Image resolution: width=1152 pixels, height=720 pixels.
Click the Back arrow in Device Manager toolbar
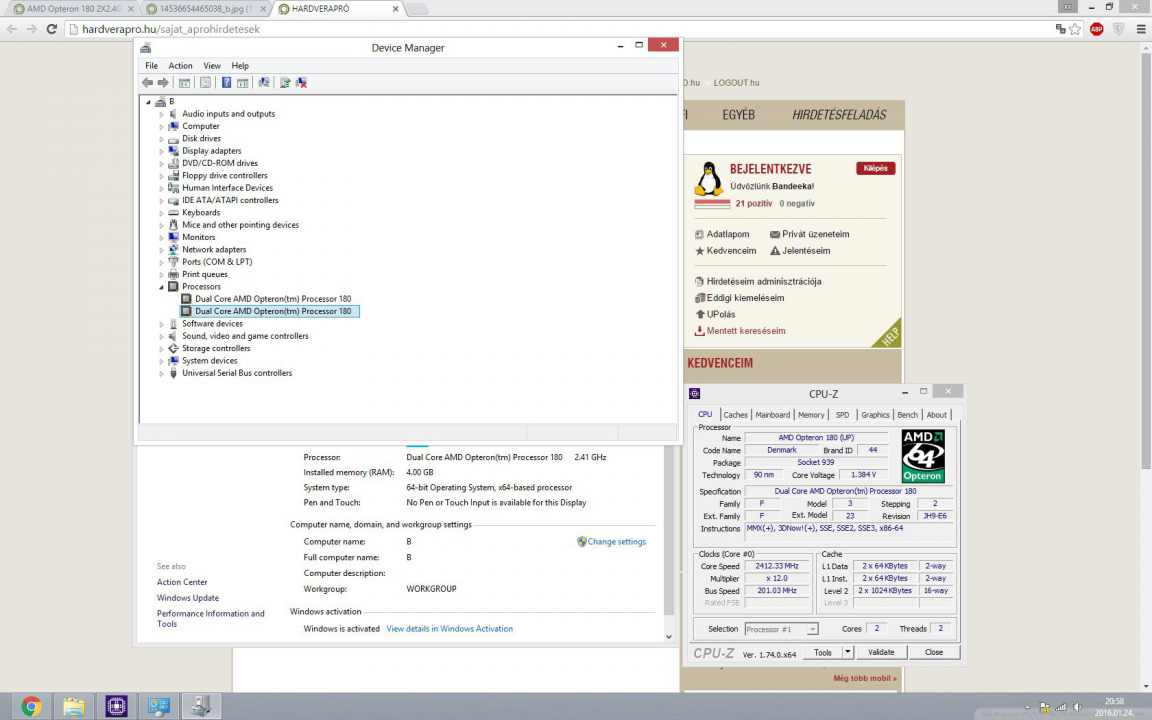coord(148,83)
